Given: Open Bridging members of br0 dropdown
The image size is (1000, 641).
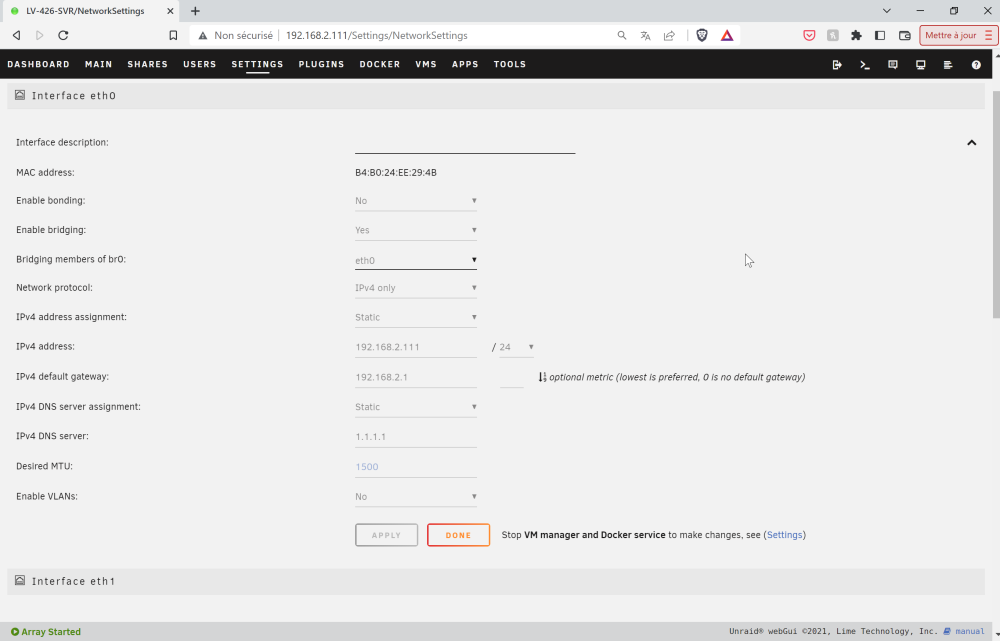Looking at the screenshot, I should click(x=416, y=260).
